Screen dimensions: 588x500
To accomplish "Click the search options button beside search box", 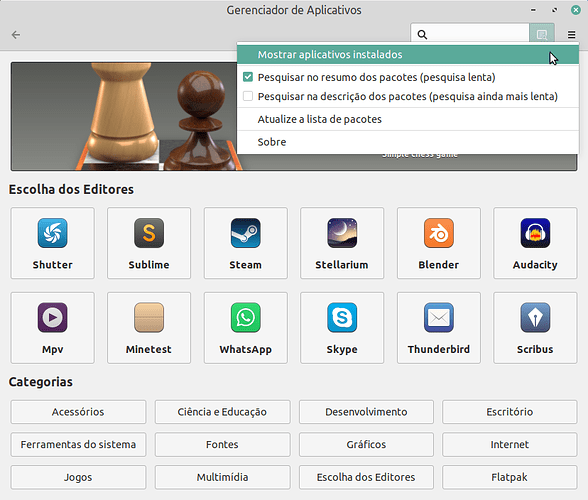I will (x=542, y=35).
